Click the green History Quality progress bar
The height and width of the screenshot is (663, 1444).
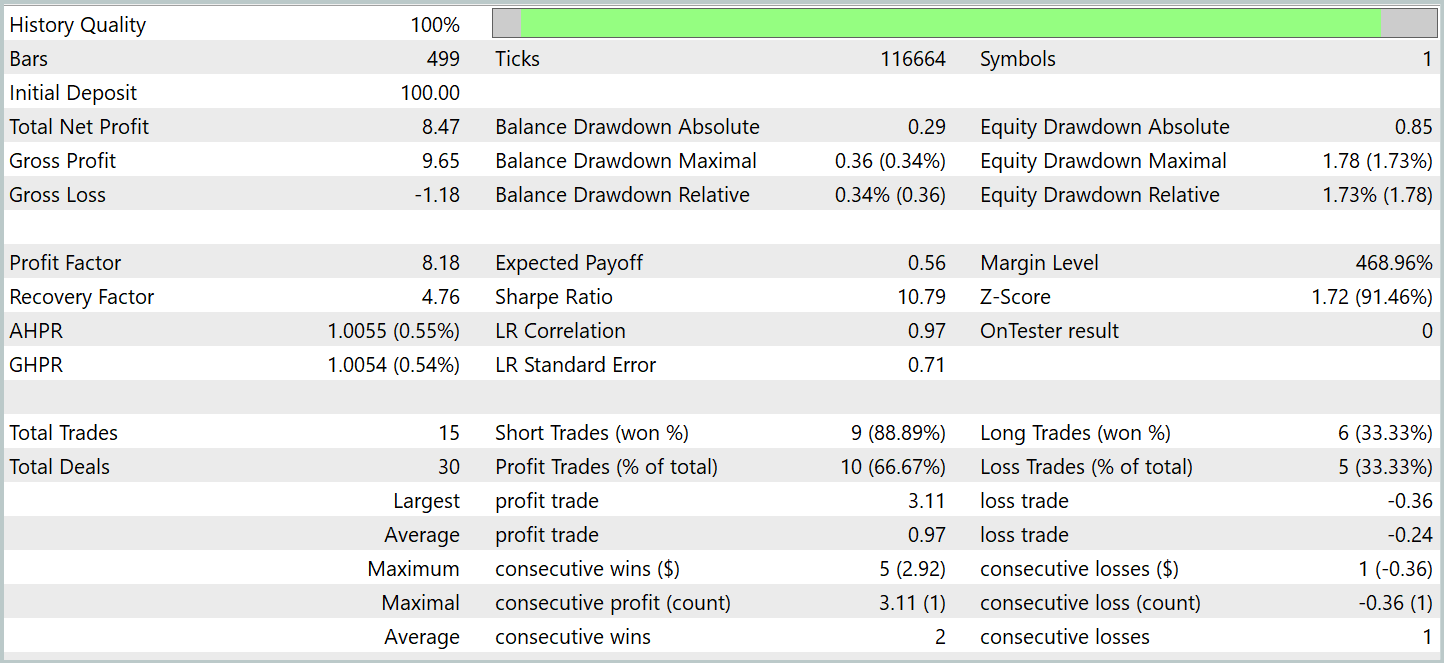click(x=950, y=24)
